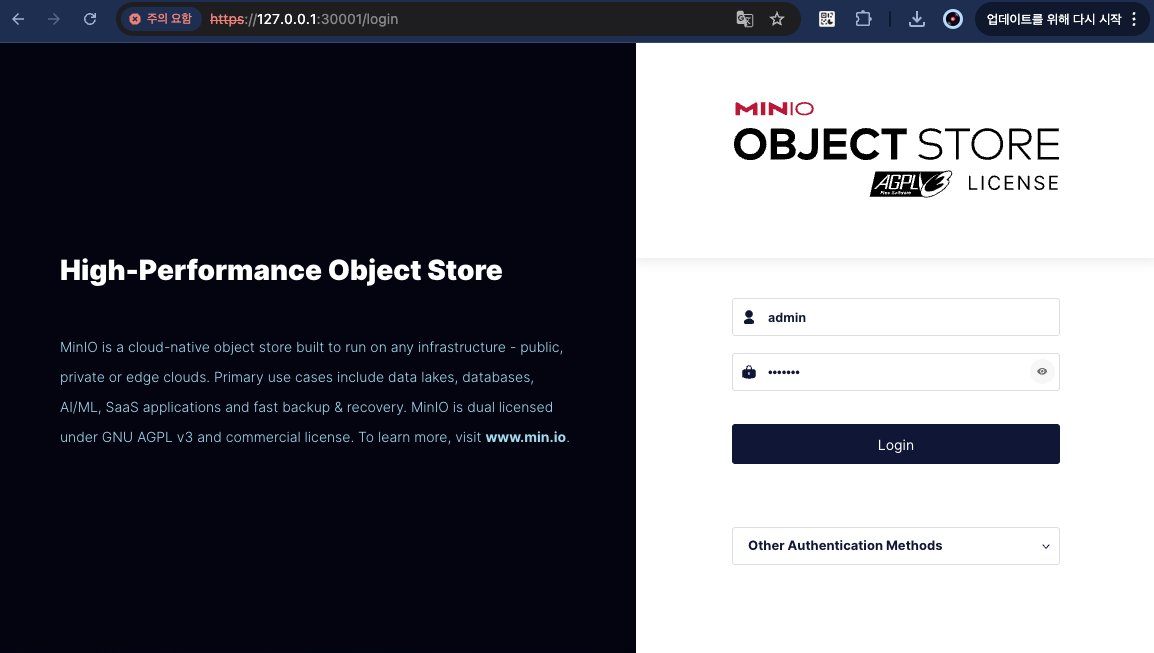Click the browser forward arrow

(x=54, y=19)
